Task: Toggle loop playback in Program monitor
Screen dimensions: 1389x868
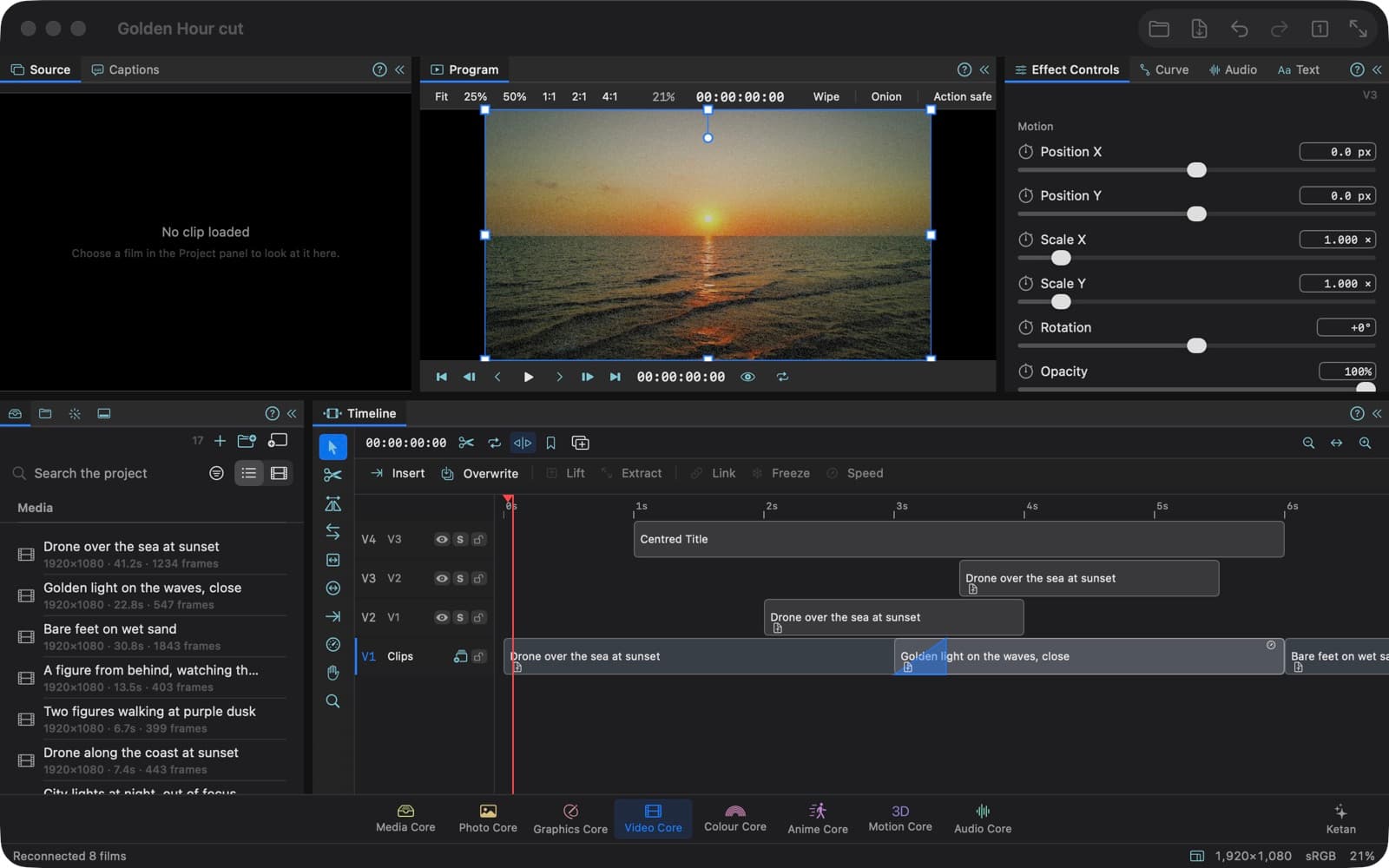Action: 782,377
